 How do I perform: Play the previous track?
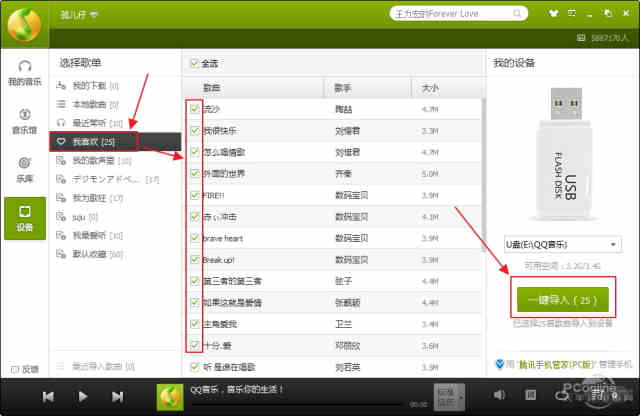tap(48, 396)
